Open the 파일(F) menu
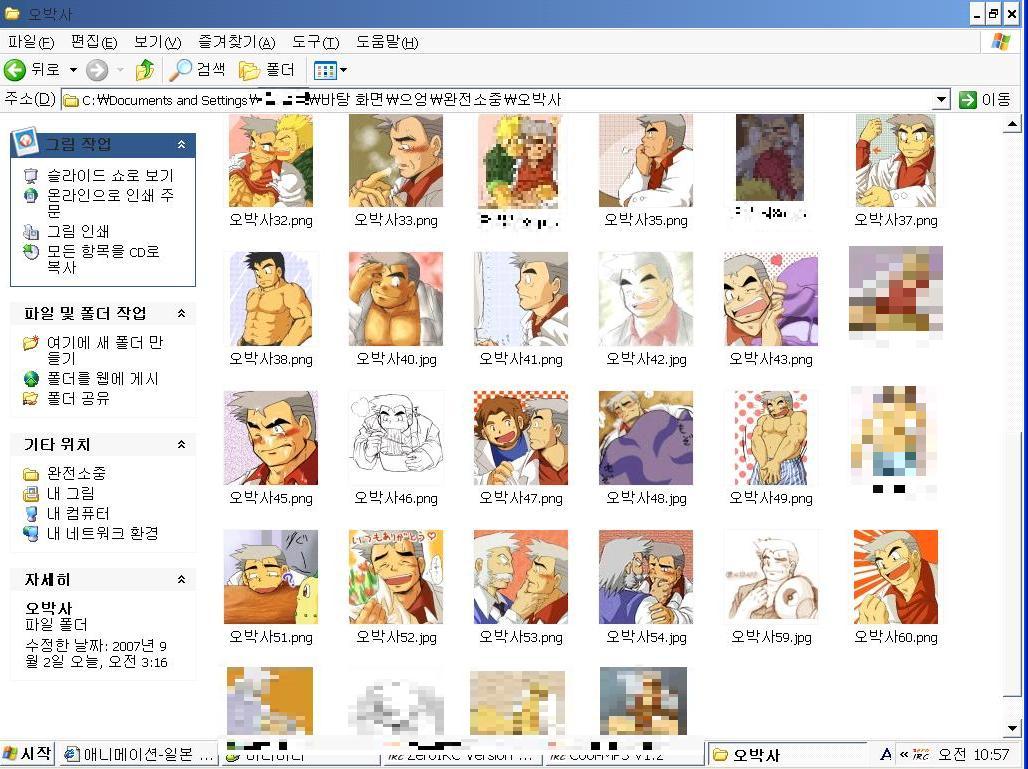 click(30, 43)
